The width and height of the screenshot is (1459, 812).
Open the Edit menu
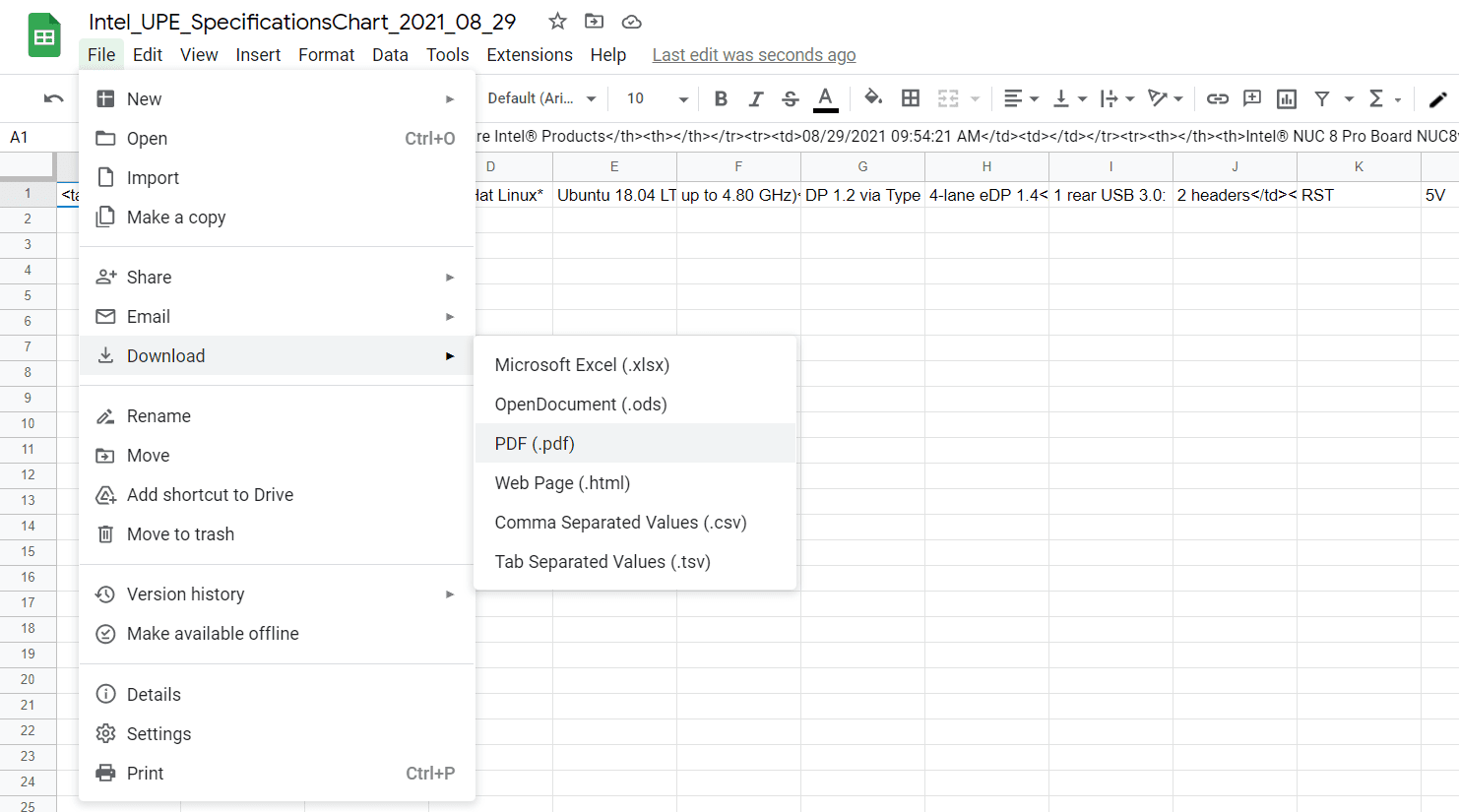(148, 55)
